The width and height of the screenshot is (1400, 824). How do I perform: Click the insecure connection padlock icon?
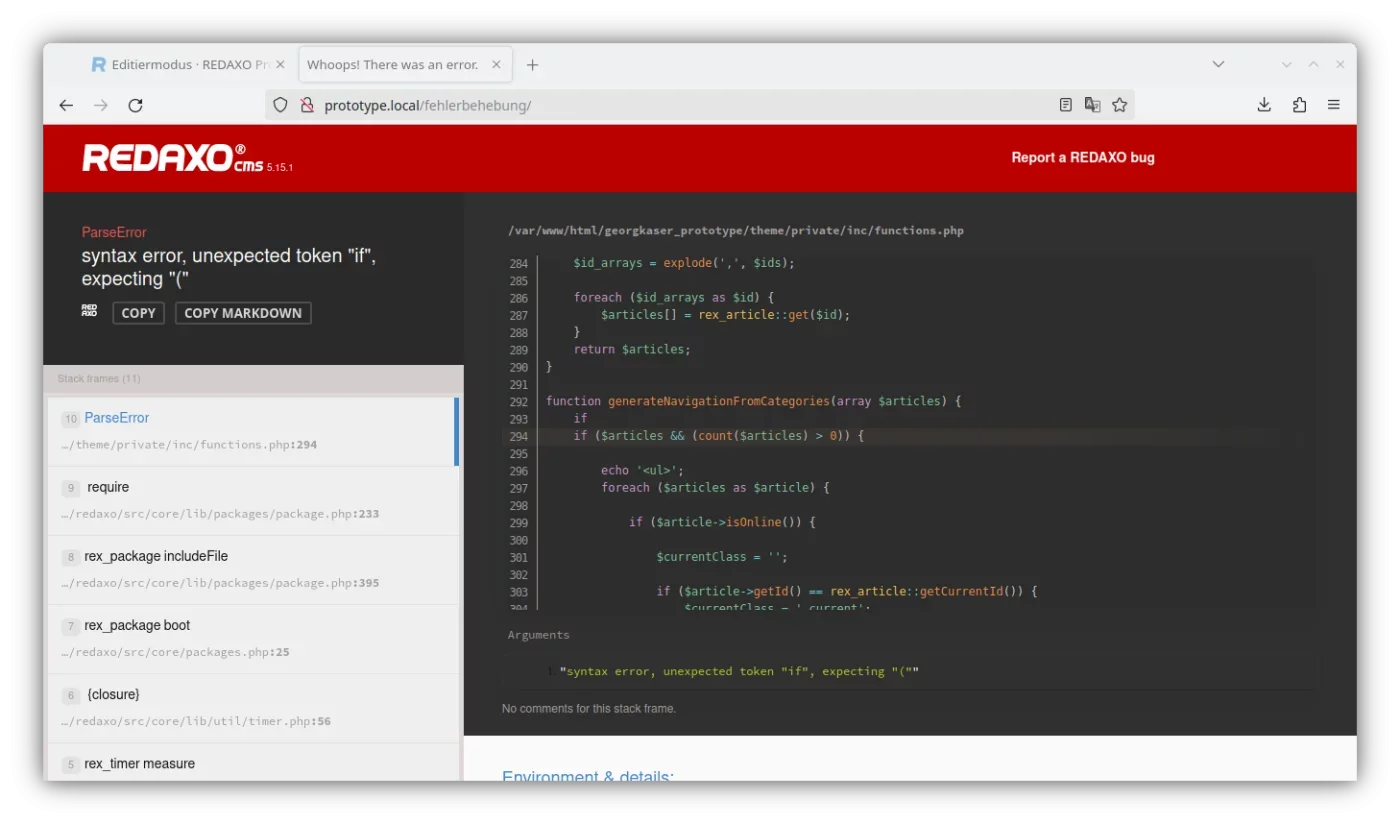(x=307, y=105)
